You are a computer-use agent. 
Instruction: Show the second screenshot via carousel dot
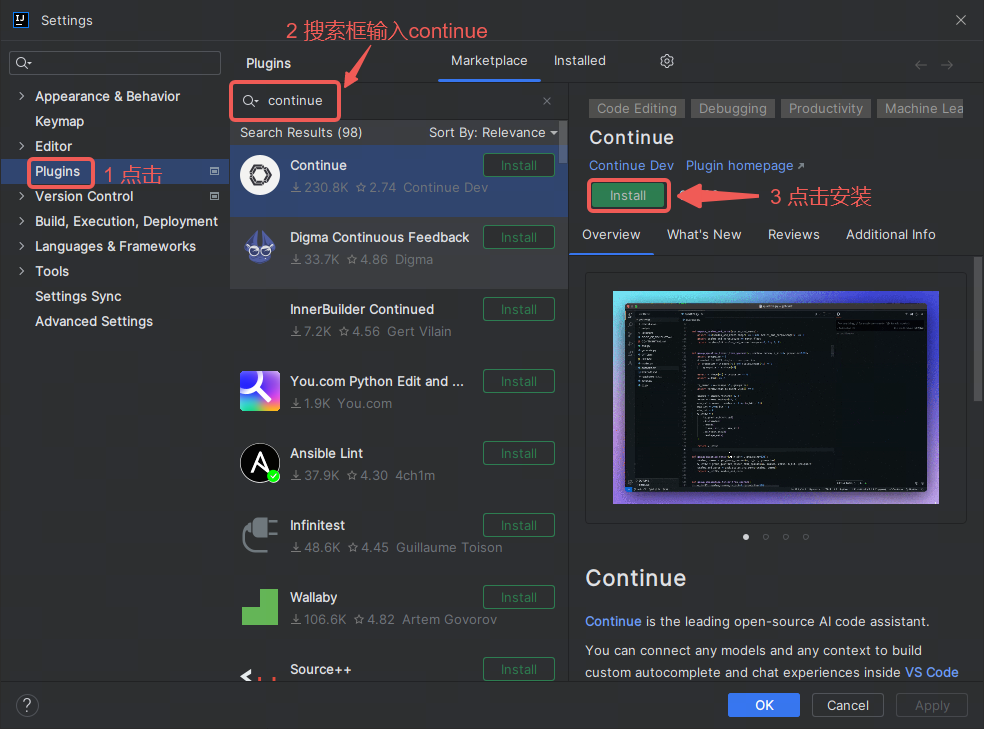(x=766, y=537)
